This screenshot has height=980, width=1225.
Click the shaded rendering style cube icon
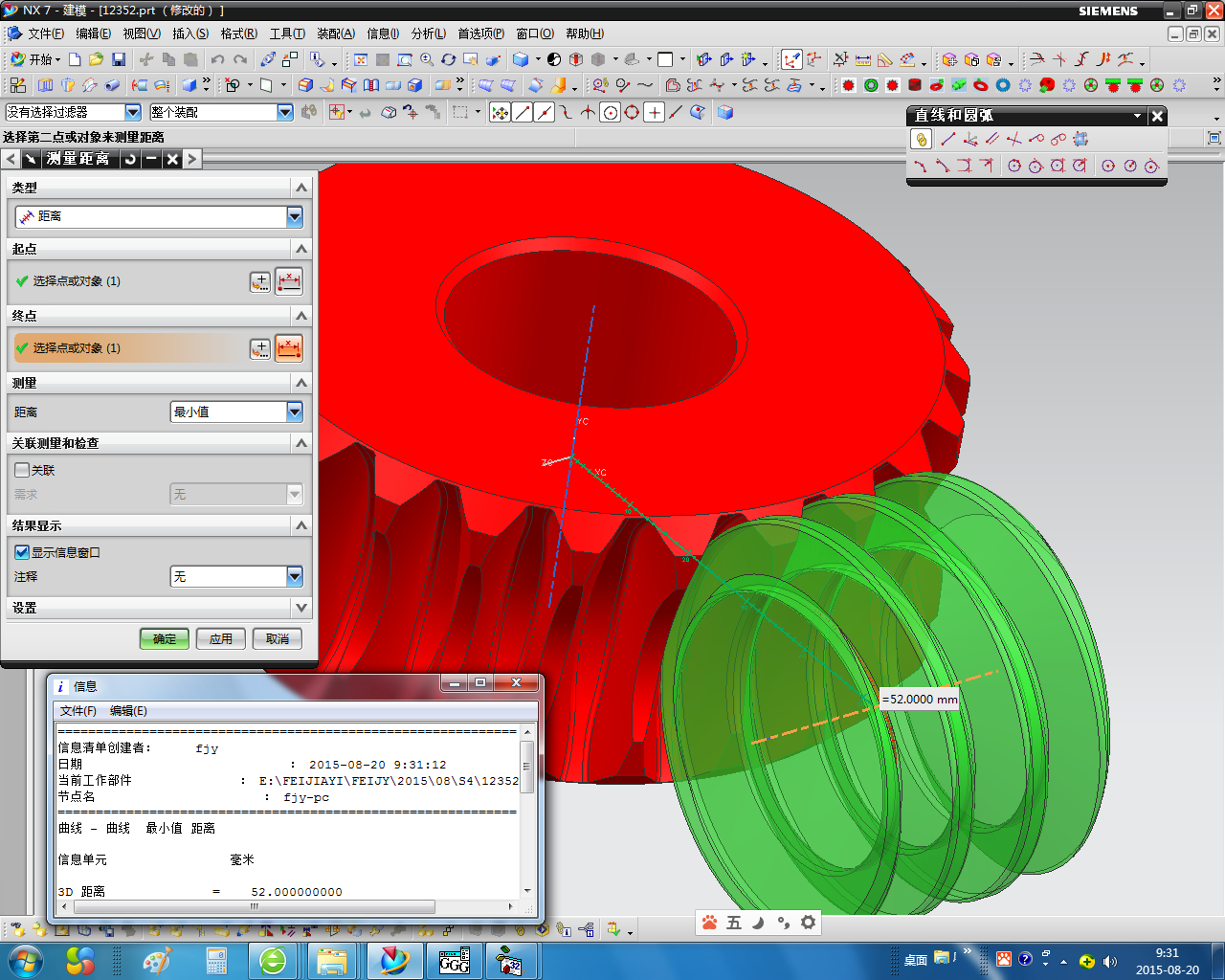(521, 59)
